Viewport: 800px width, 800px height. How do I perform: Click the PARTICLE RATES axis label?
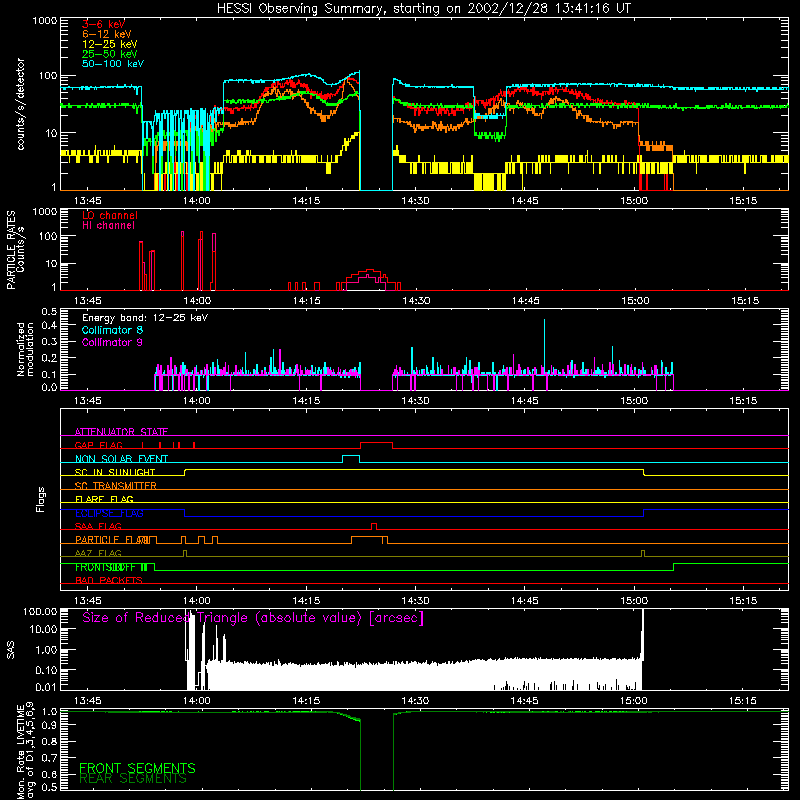[x=11, y=249]
